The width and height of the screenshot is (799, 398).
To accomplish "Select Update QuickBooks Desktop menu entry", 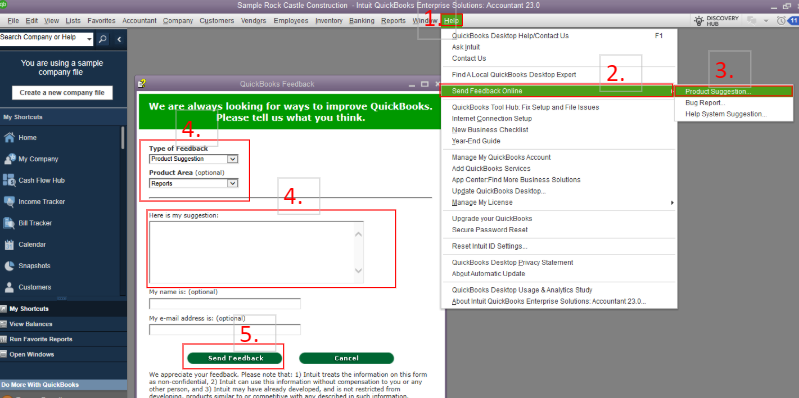I will pos(499,191).
